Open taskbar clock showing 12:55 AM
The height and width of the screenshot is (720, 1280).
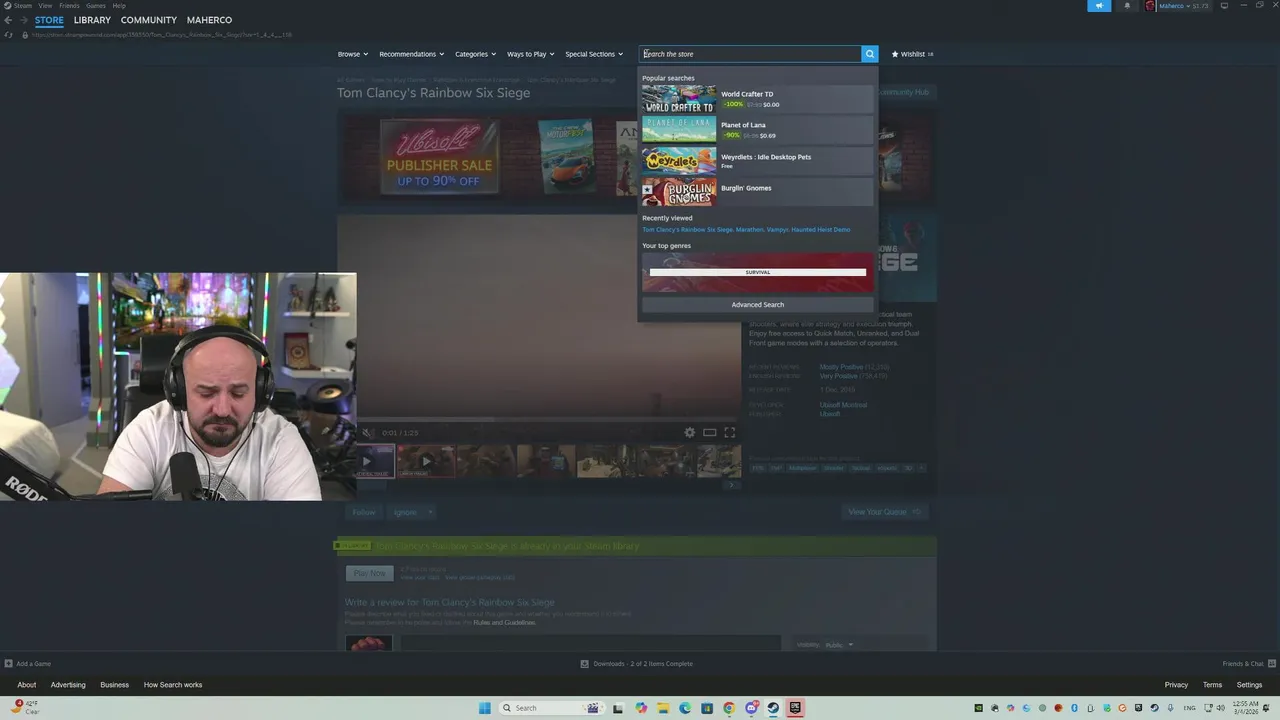point(1246,708)
